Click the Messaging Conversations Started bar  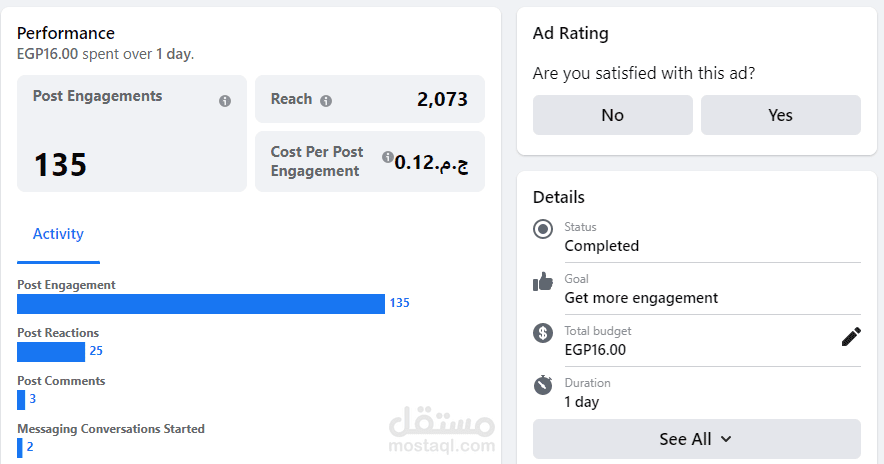(x=20, y=447)
